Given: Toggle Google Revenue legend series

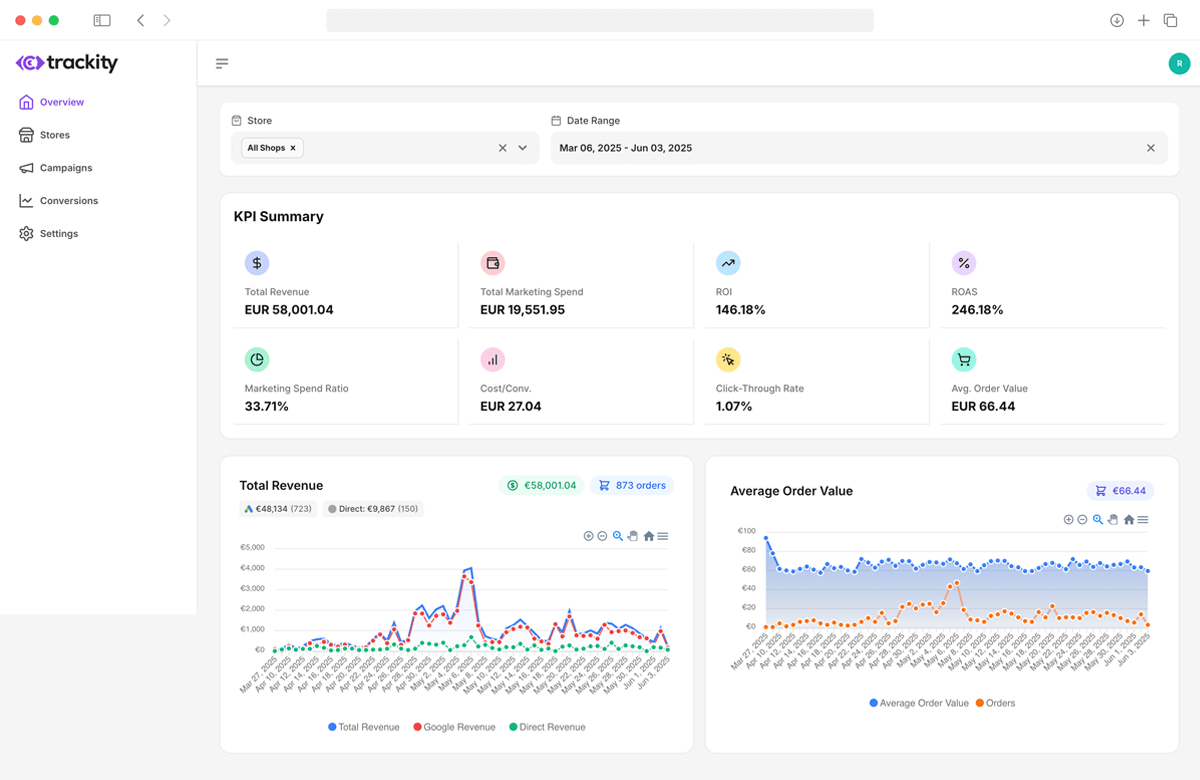Looking at the screenshot, I should click(454, 727).
